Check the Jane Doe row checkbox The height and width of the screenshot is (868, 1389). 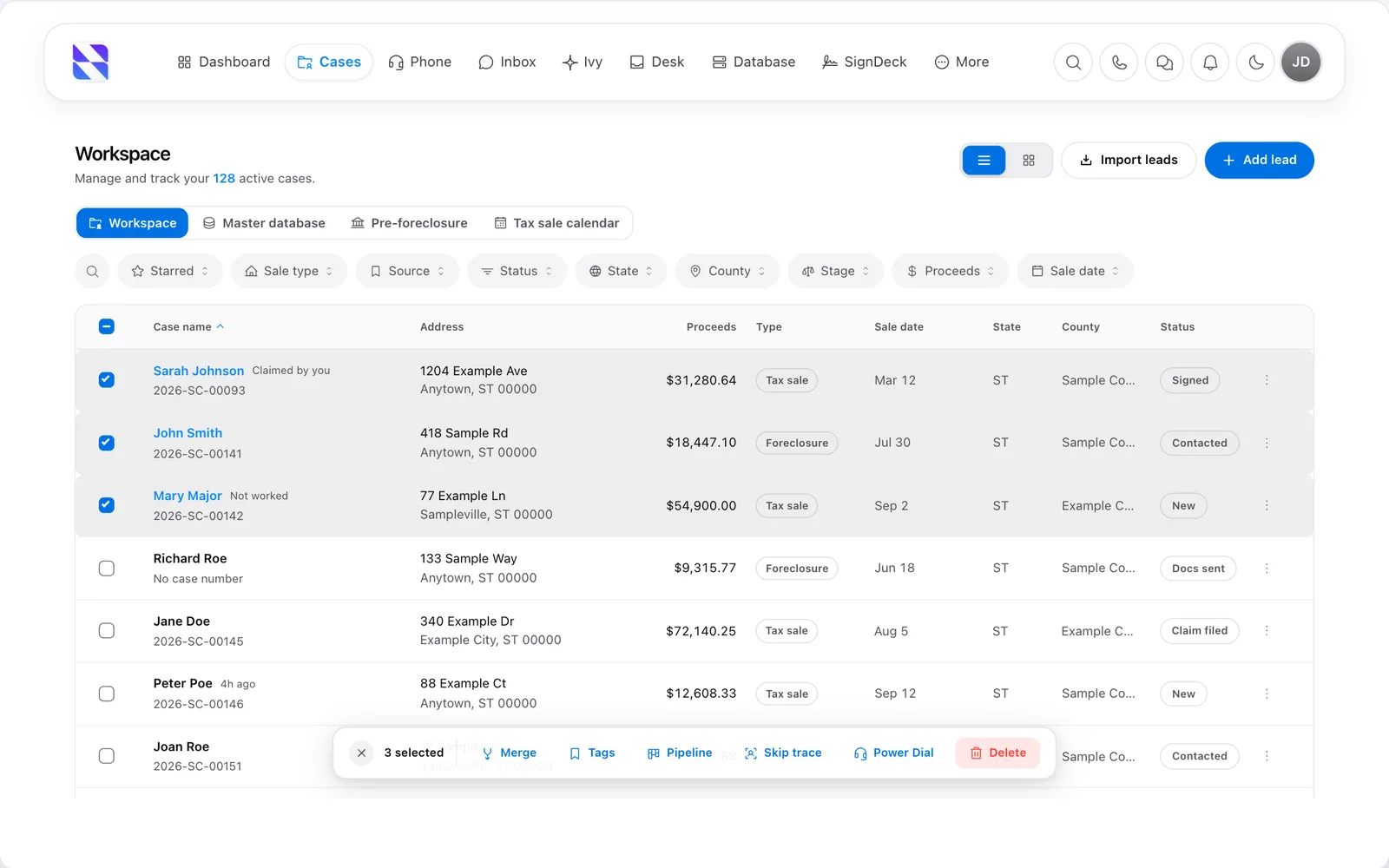click(x=107, y=631)
